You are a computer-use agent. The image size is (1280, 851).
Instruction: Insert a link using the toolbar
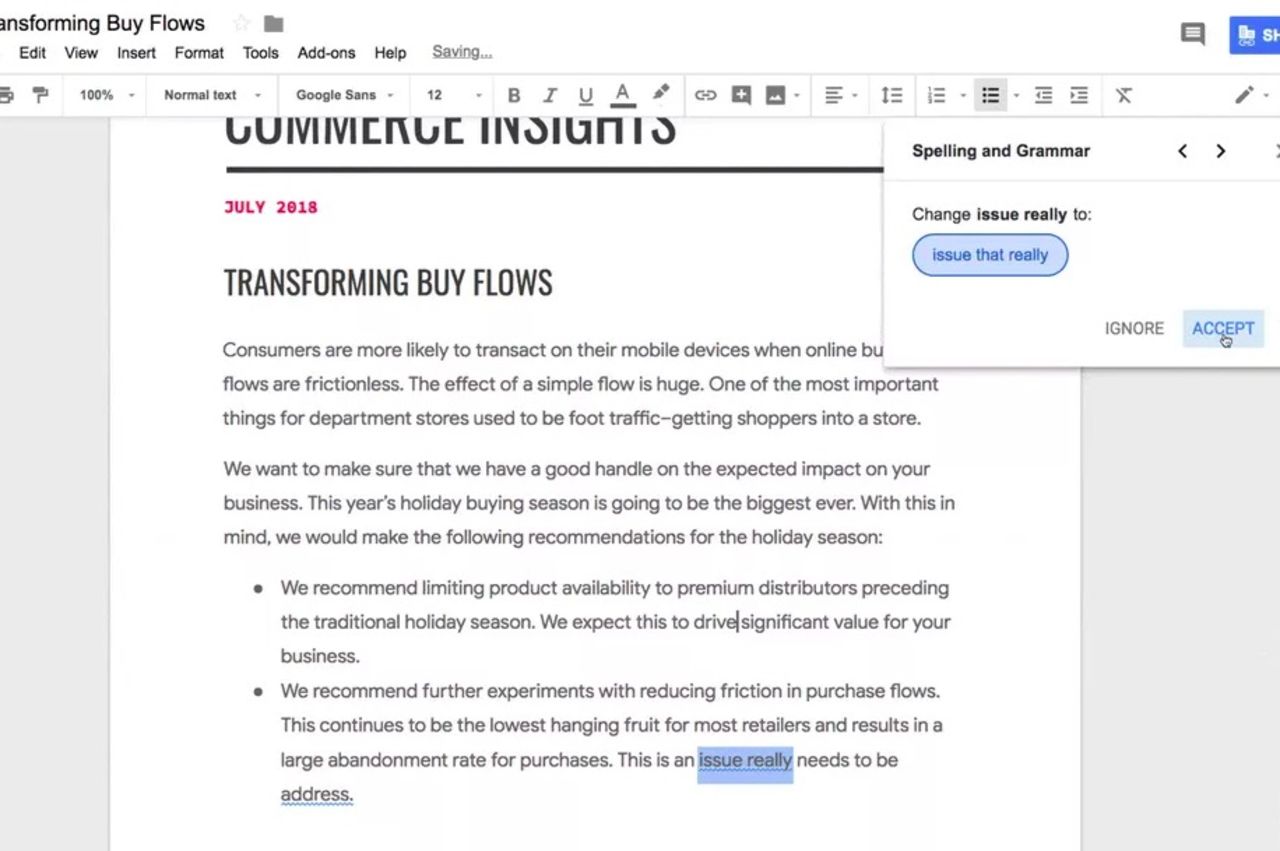coord(705,95)
